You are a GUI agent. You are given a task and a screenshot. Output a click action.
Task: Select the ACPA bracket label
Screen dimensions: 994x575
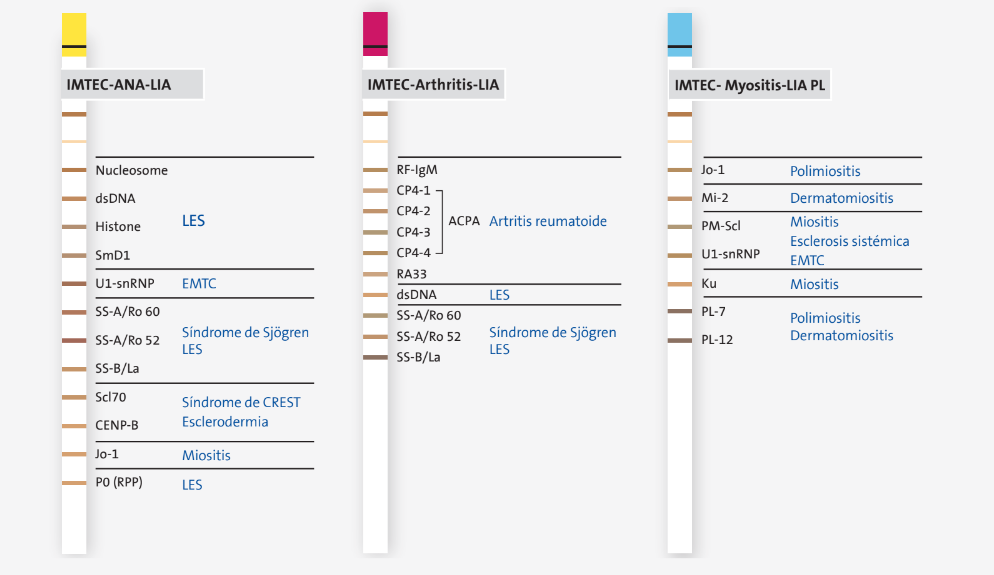[x=464, y=221]
